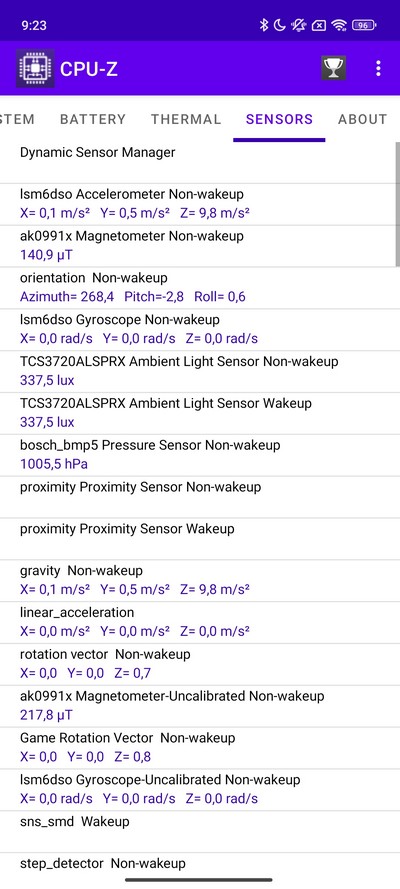Tap the do-not-disturb moon icon
400x889 pixels.
[279, 25]
